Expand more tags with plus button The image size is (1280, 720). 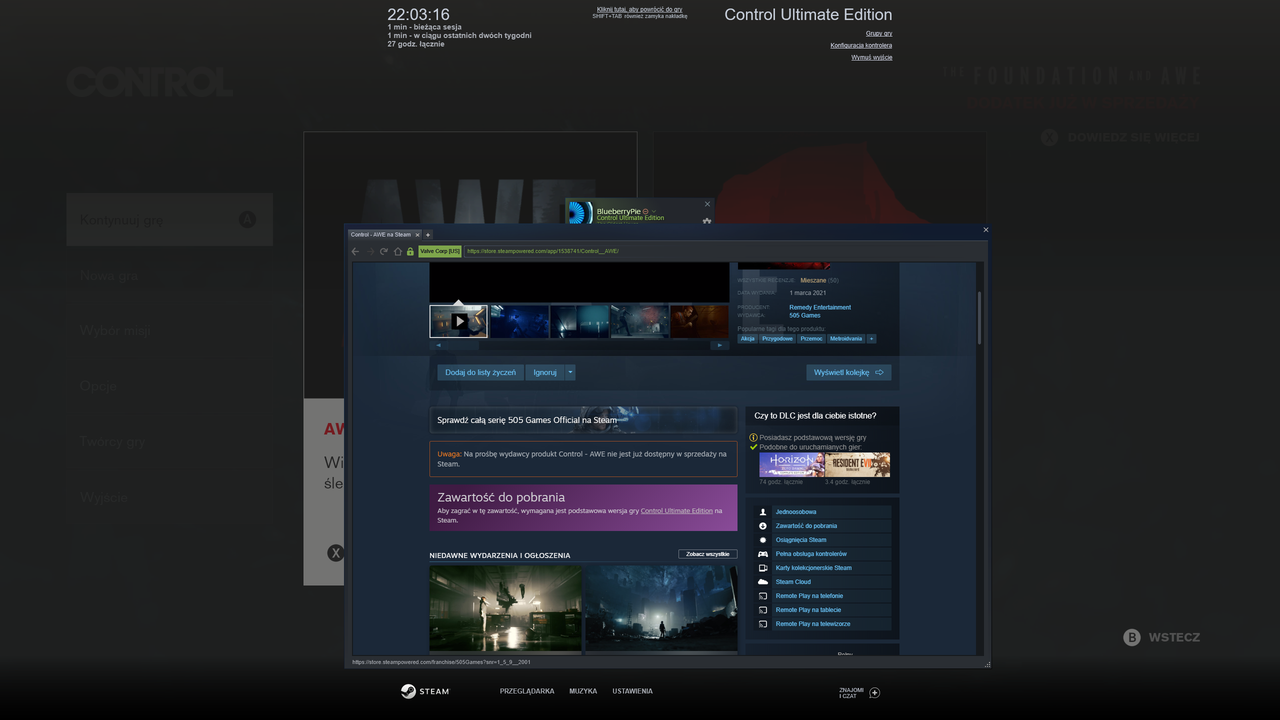tap(871, 339)
